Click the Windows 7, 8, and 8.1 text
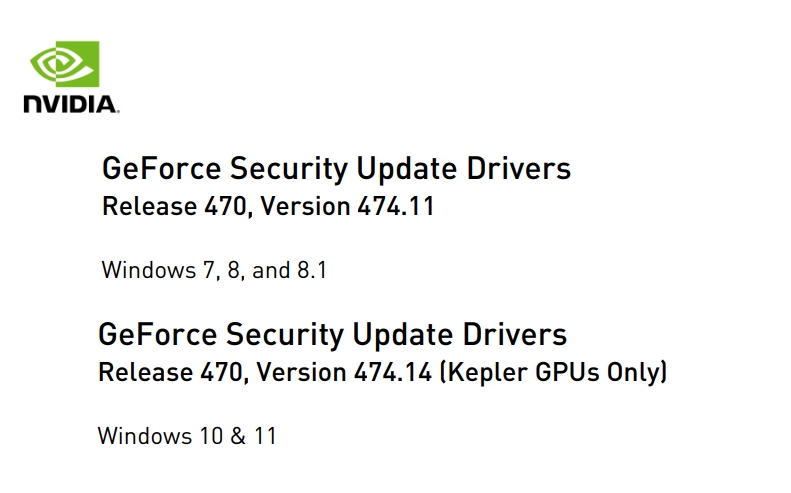This screenshot has width=791, height=493. [x=214, y=270]
